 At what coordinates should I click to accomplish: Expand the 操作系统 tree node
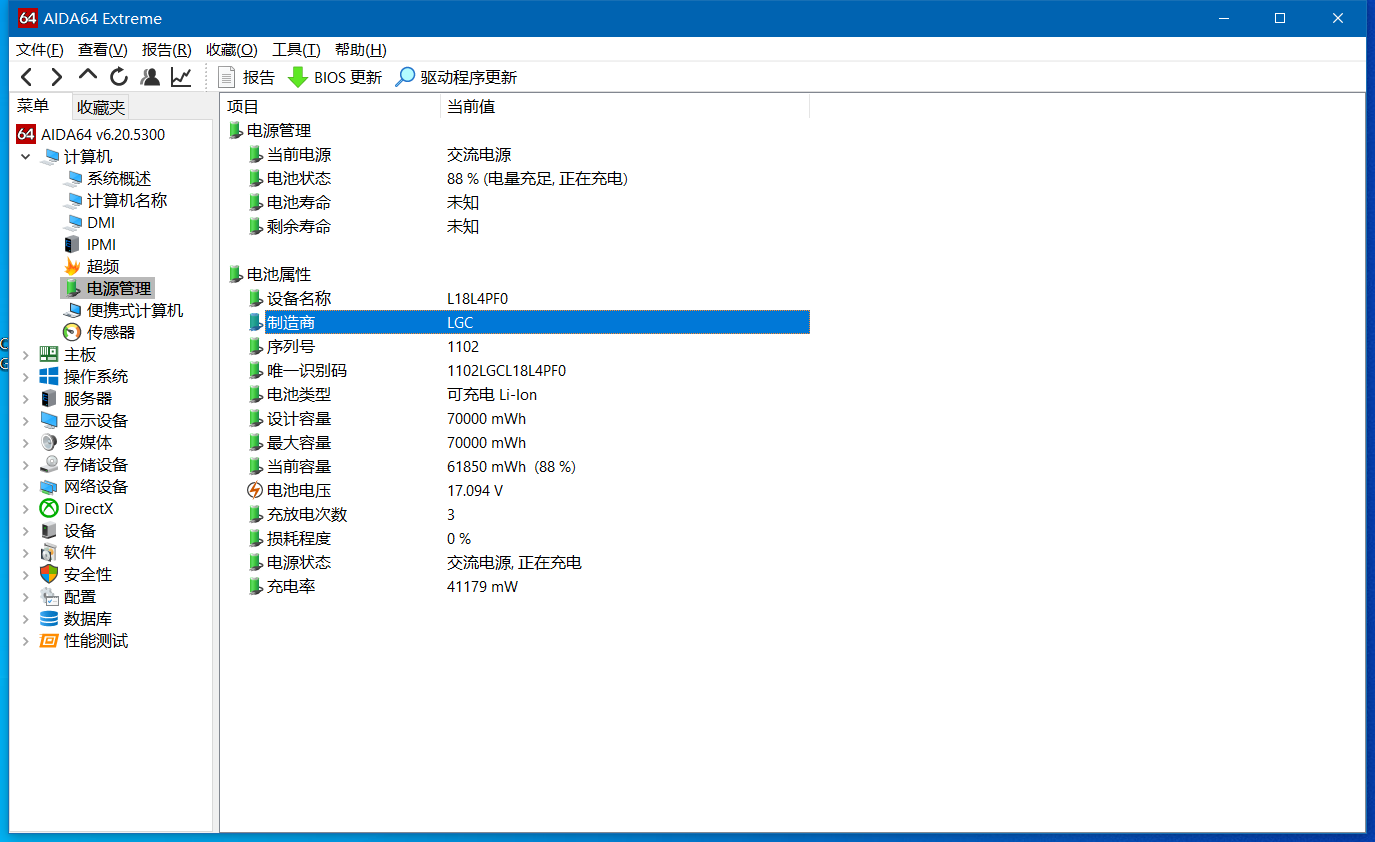click(x=25, y=376)
